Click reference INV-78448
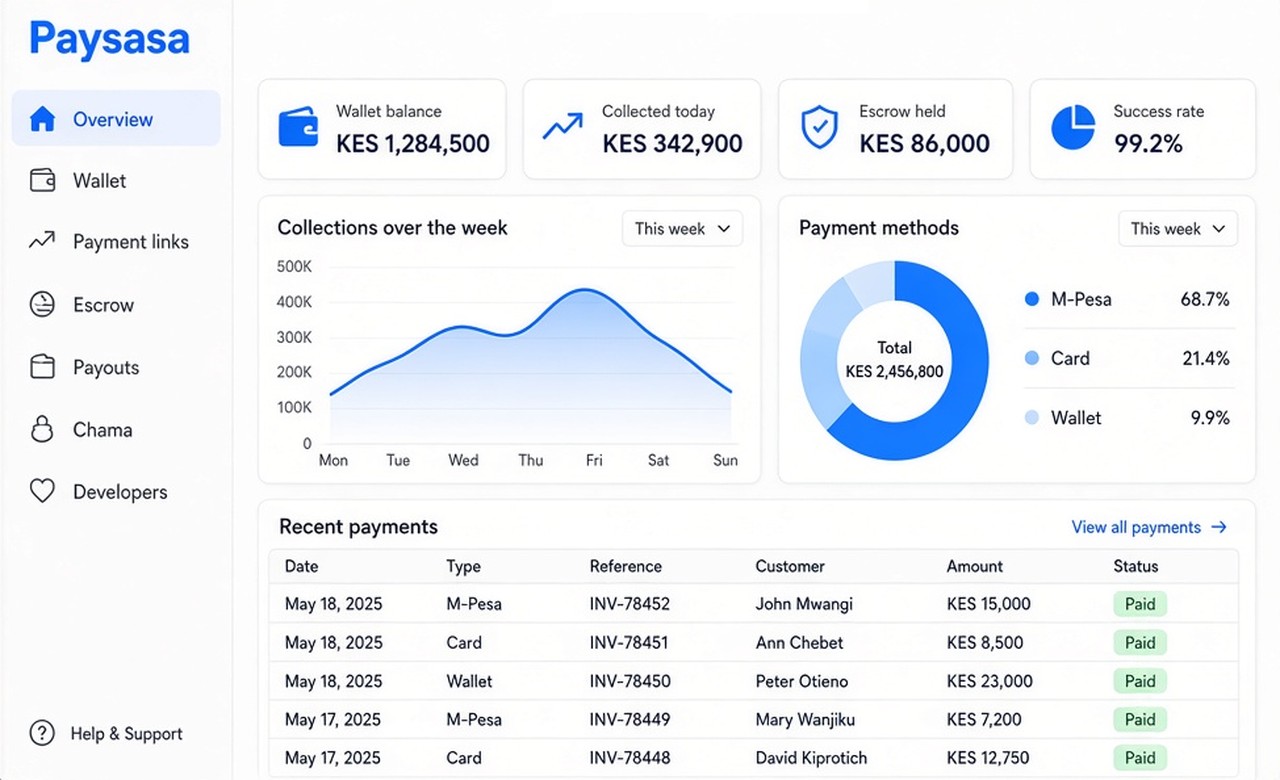The width and height of the screenshot is (1280, 780). (630, 758)
